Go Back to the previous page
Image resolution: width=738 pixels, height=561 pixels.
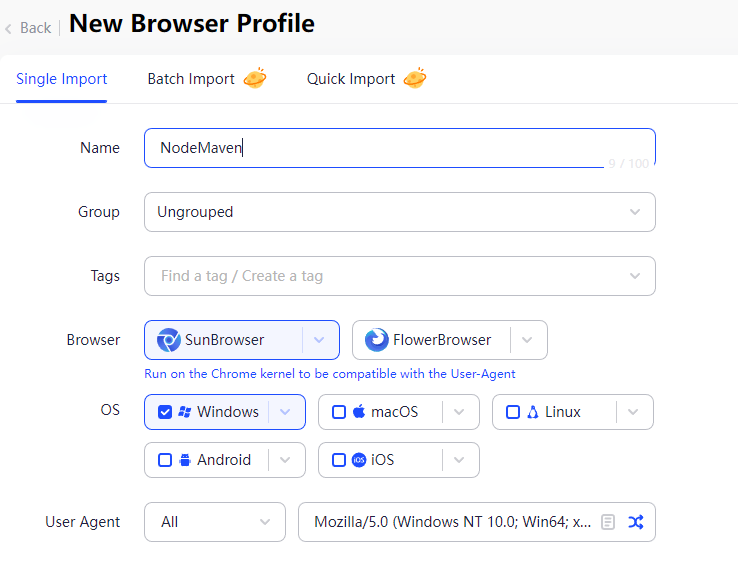[29, 27]
